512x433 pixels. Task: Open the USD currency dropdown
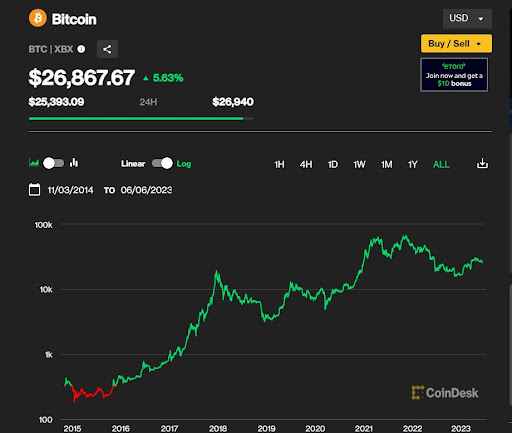[x=467, y=18]
